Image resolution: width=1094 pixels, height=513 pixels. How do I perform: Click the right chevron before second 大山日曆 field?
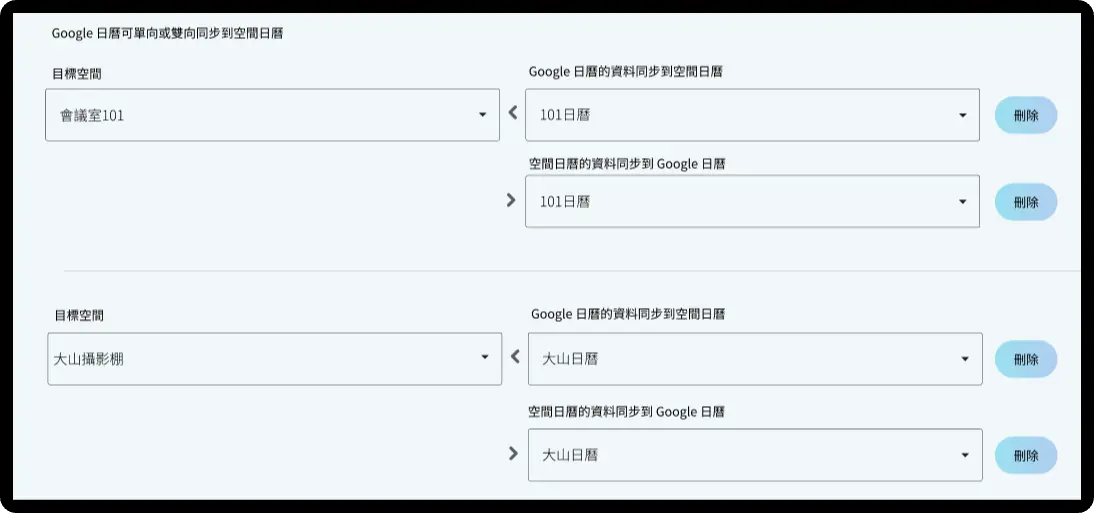coord(513,453)
